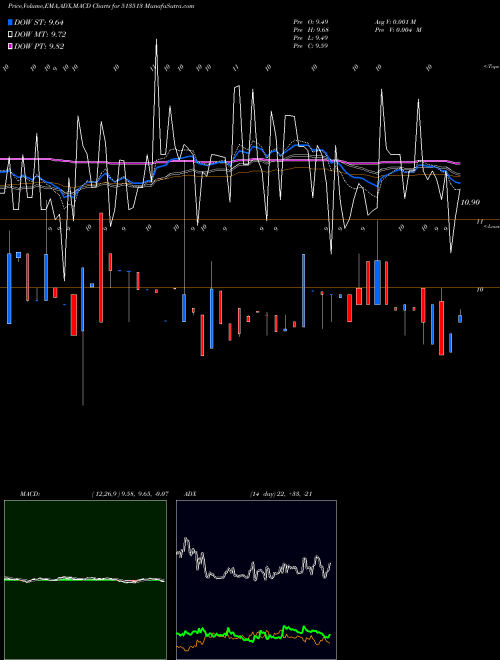Click the blue DOW ST legend swatch

coord(10,22)
